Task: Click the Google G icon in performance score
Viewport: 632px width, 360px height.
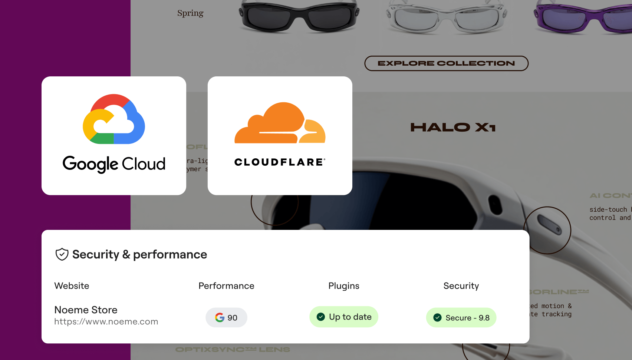Action: coord(219,318)
